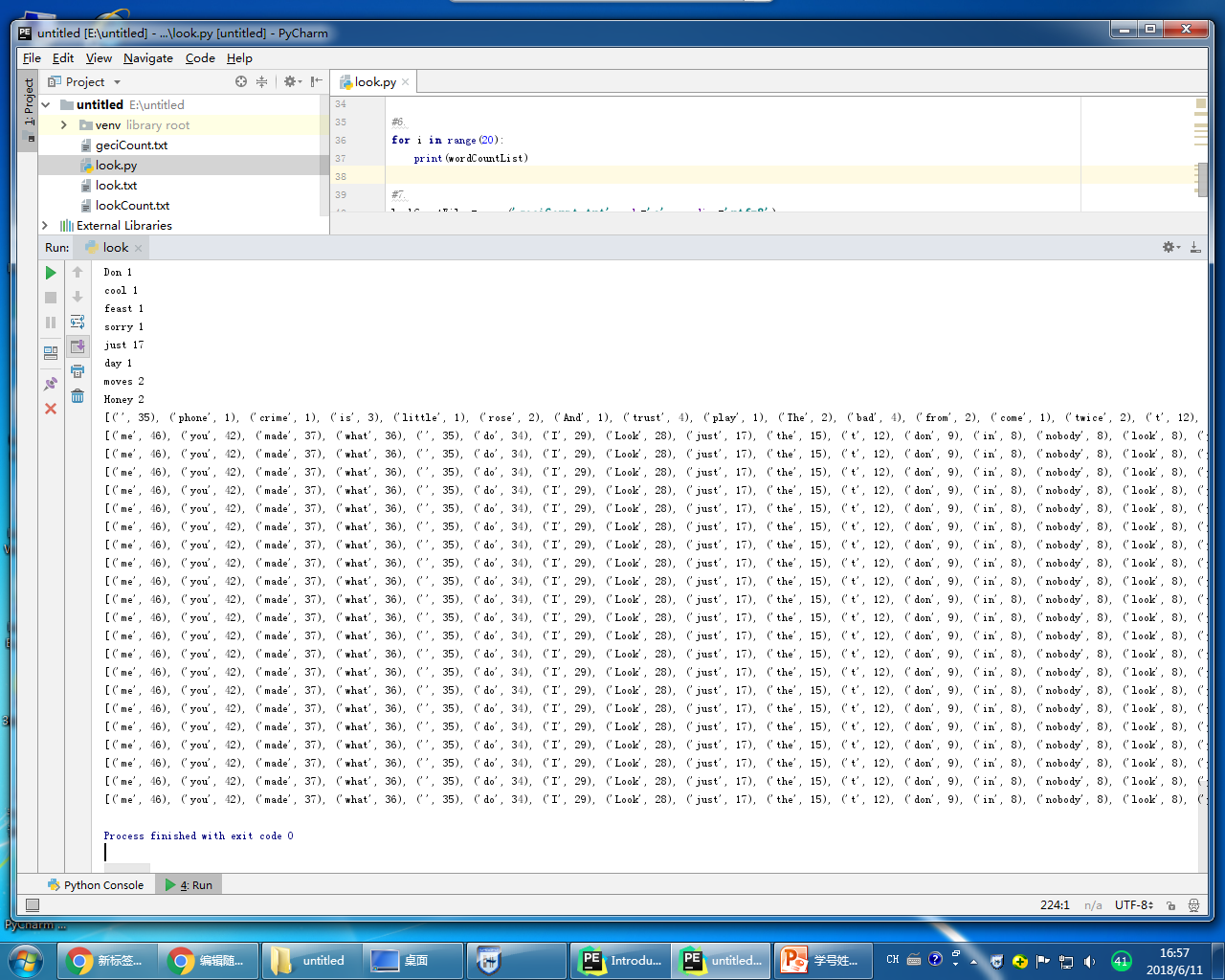Click the UTF-8 encoding selector in status bar

1133,905
